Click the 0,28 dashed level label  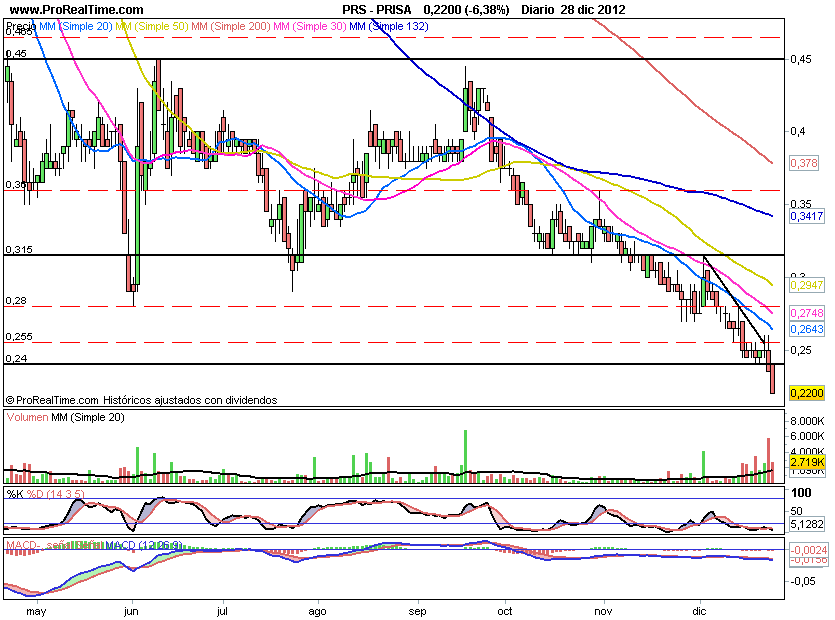pos(16,300)
